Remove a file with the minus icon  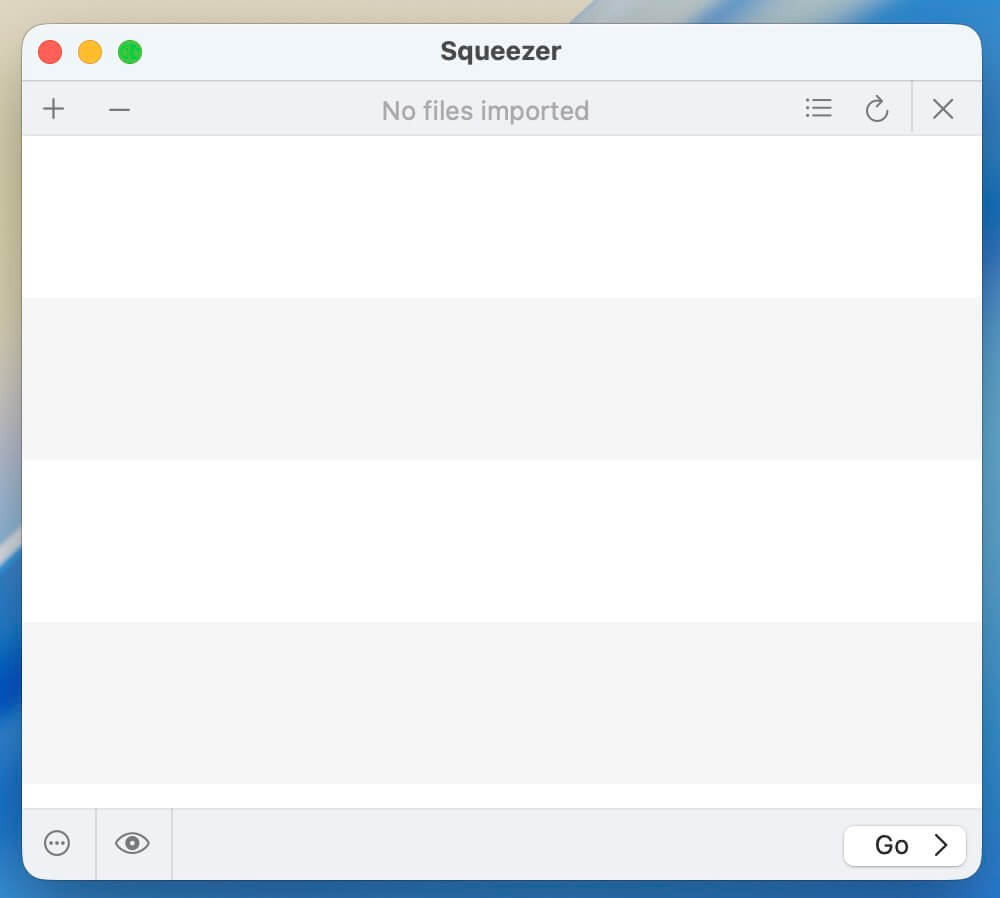click(x=119, y=109)
